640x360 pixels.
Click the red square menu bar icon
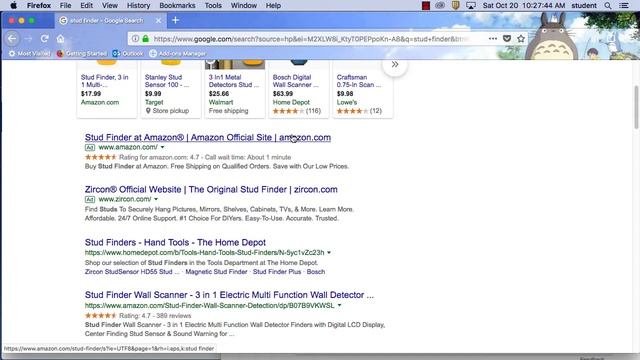426,6
